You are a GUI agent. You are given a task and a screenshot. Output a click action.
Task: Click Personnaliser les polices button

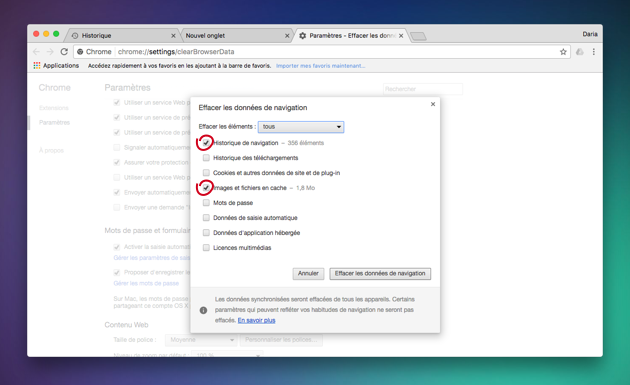click(281, 340)
